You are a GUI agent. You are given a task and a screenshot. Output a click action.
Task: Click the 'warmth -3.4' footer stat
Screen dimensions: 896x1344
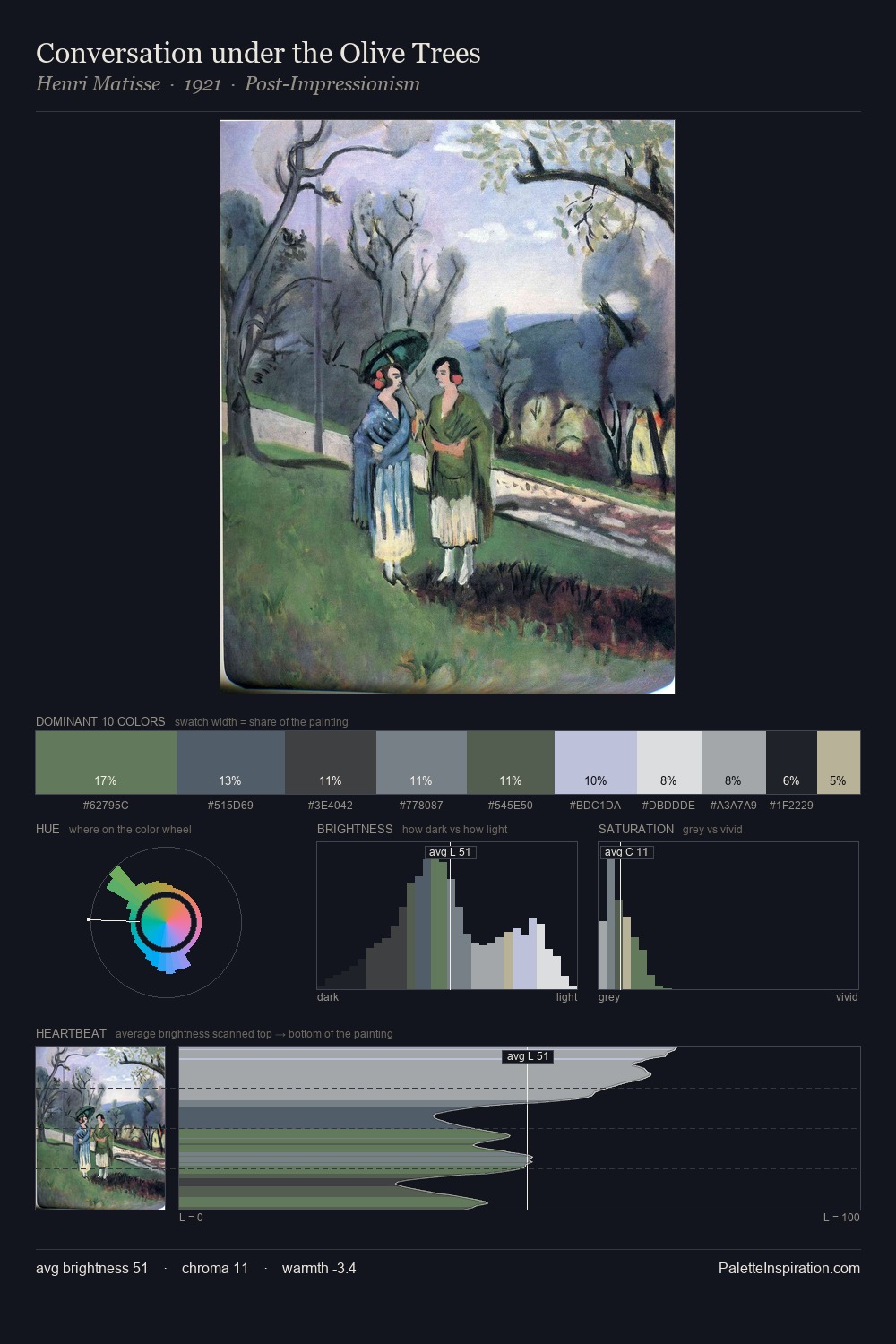pyautogui.click(x=319, y=1268)
